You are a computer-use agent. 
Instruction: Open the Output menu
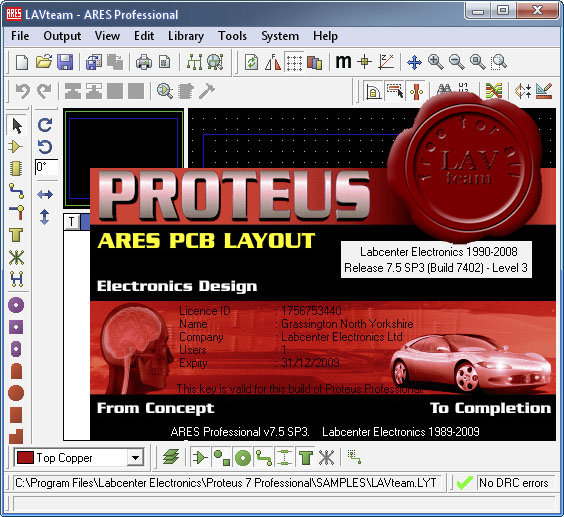[62, 36]
